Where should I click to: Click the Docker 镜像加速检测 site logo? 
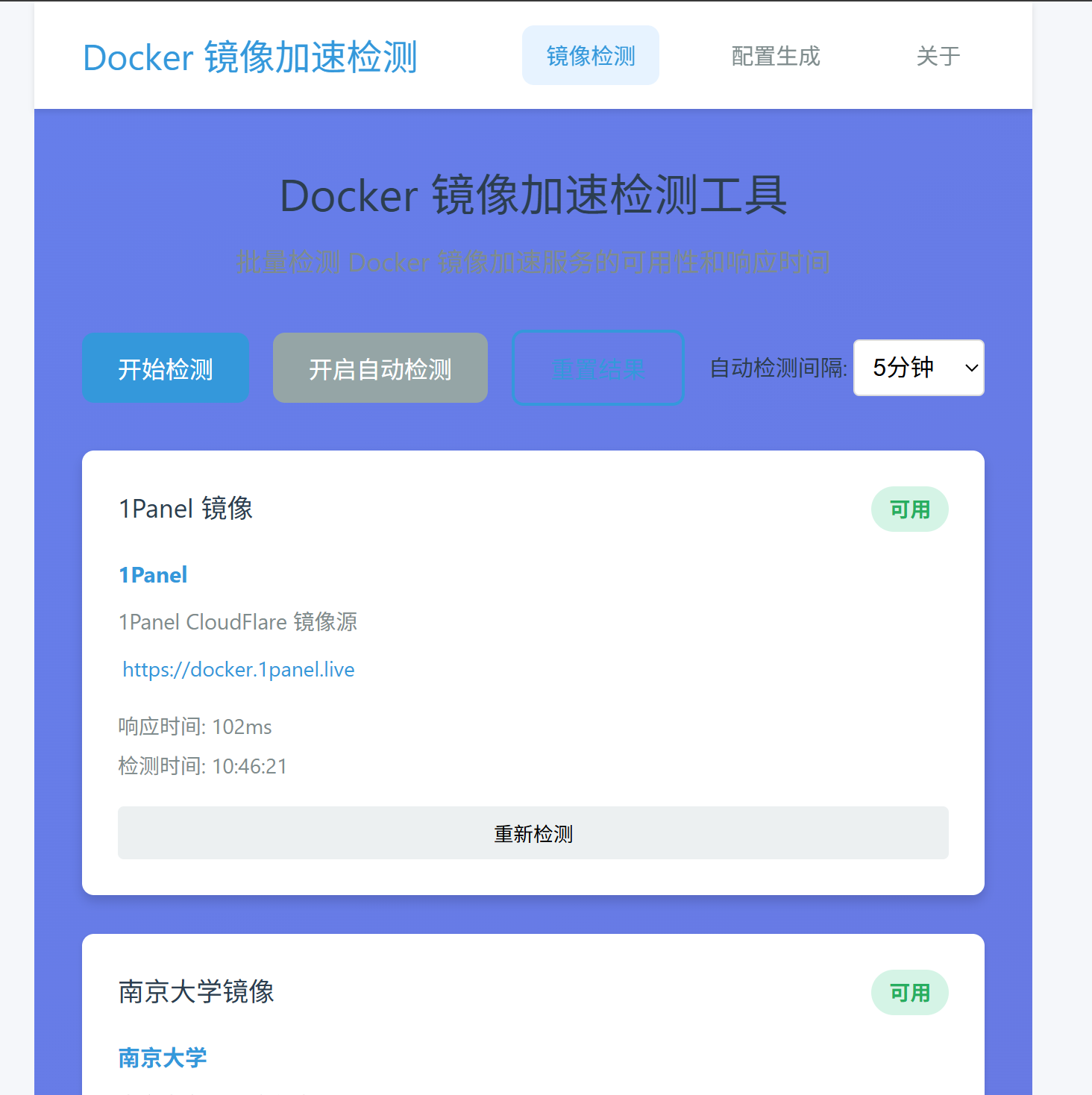tap(250, 57)
